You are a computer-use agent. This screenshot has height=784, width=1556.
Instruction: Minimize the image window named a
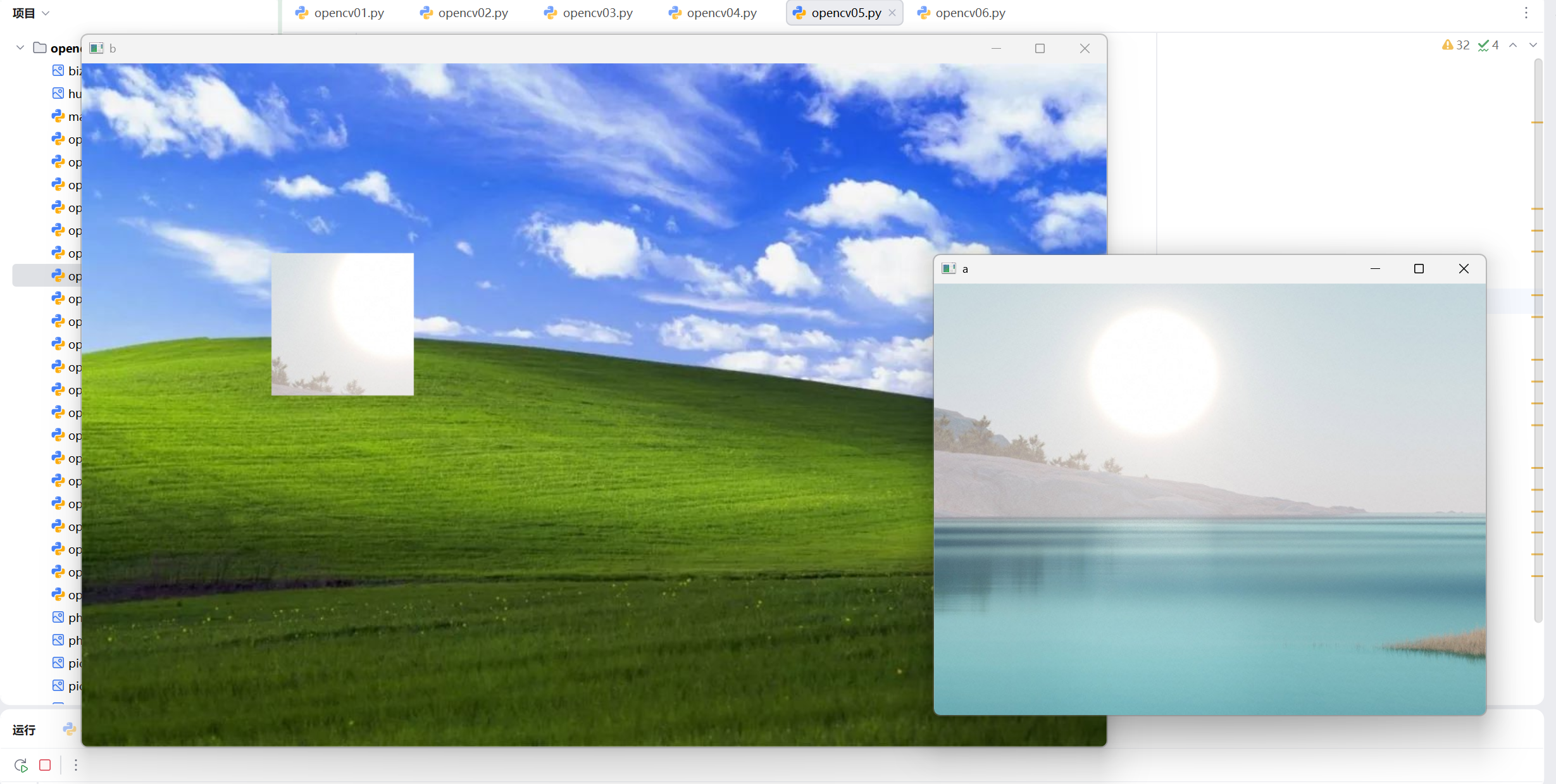1375,269
